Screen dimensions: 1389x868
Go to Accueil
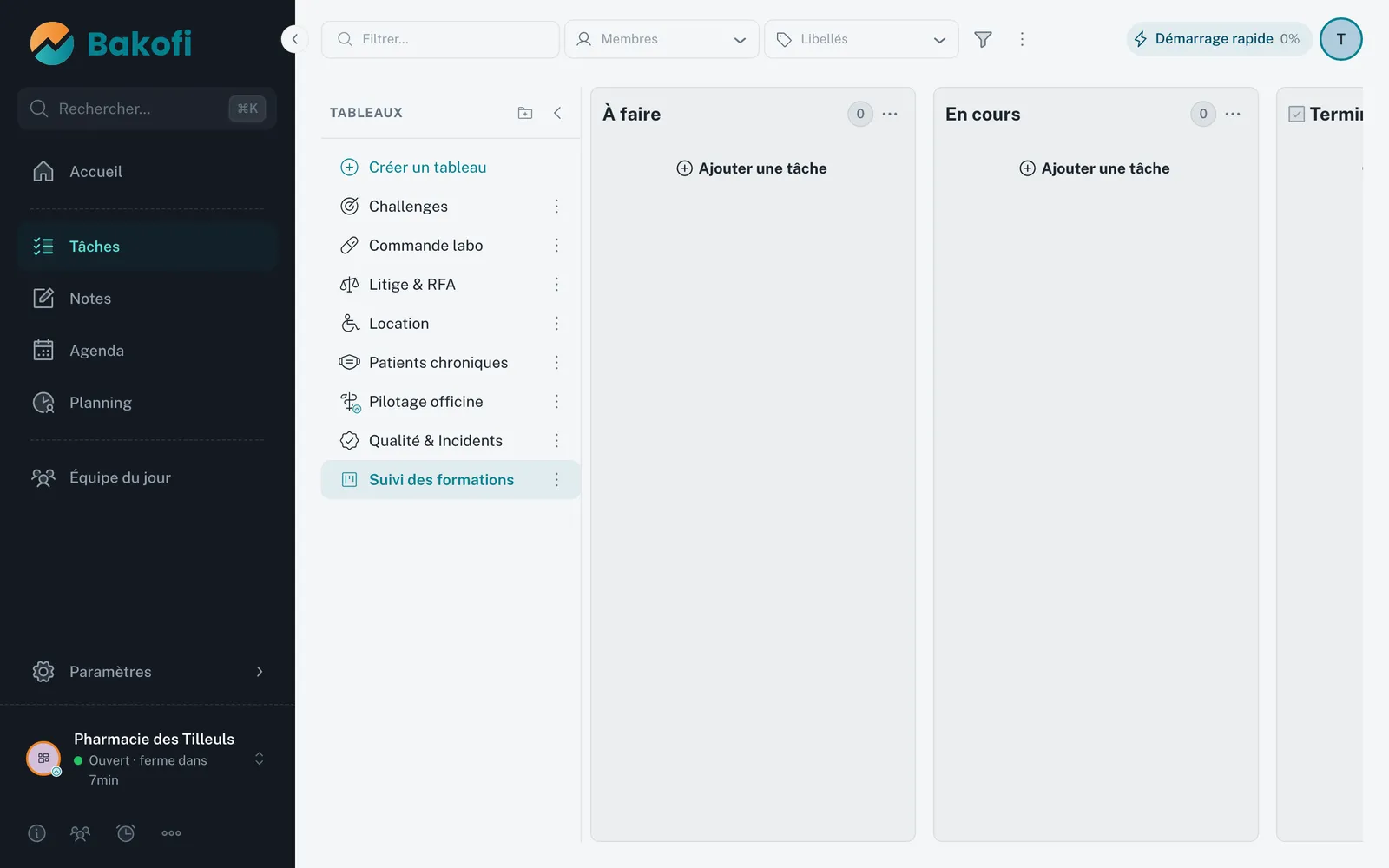pyautogui.click(x=148, y=172)
